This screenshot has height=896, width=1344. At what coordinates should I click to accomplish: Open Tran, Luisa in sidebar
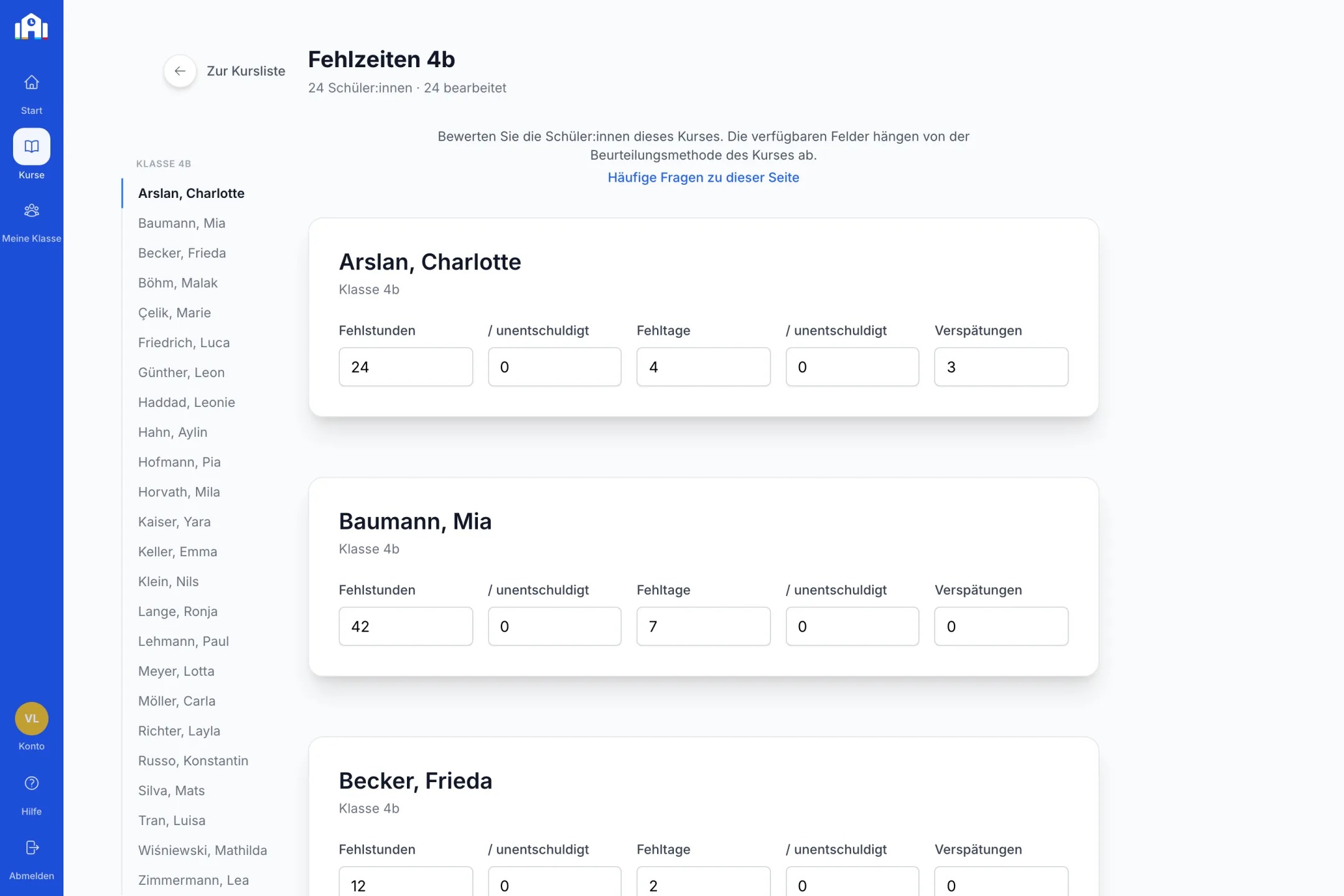tap(172, 821)
